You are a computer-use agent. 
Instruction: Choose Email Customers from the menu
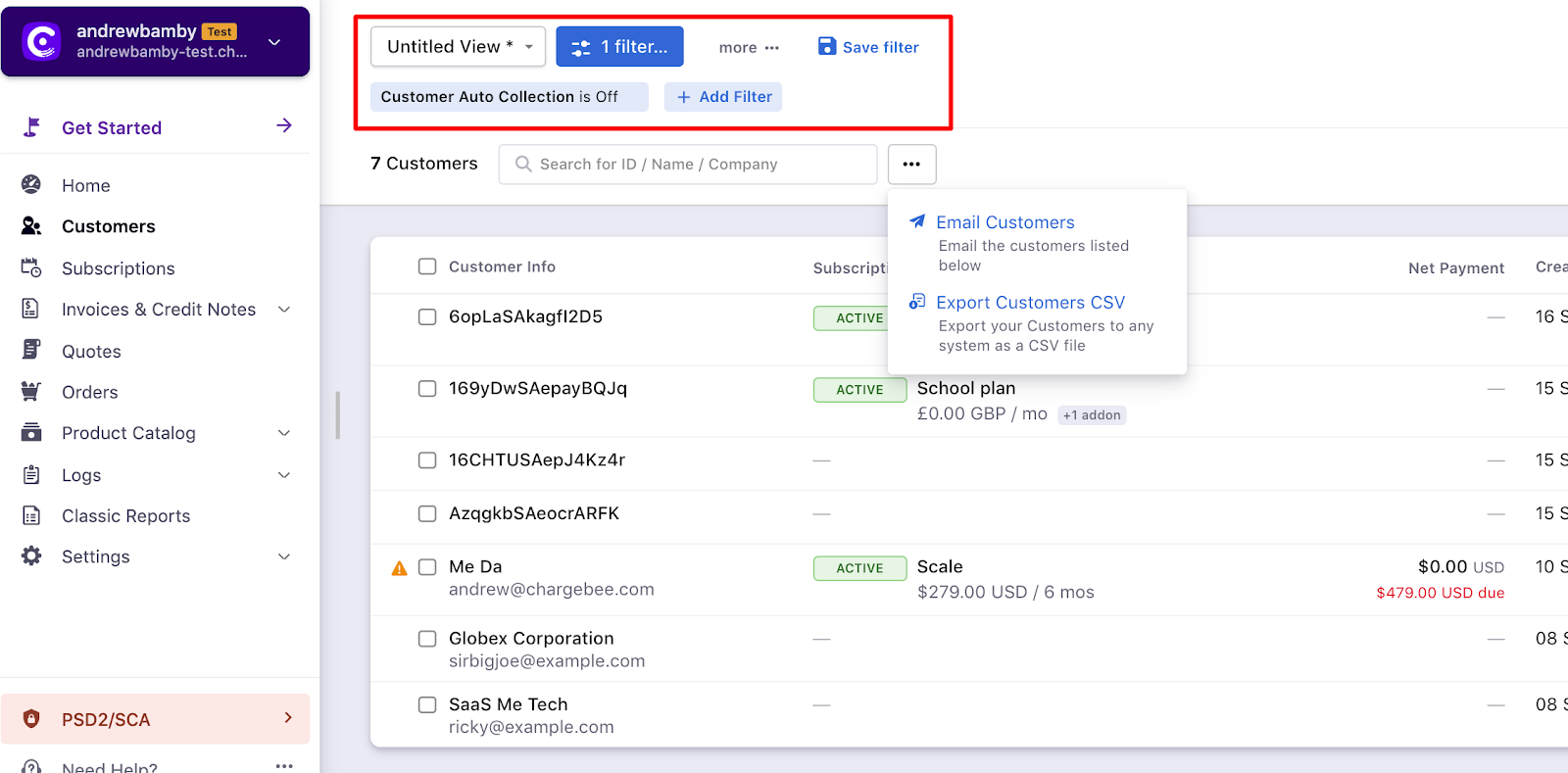(1004, 222)
